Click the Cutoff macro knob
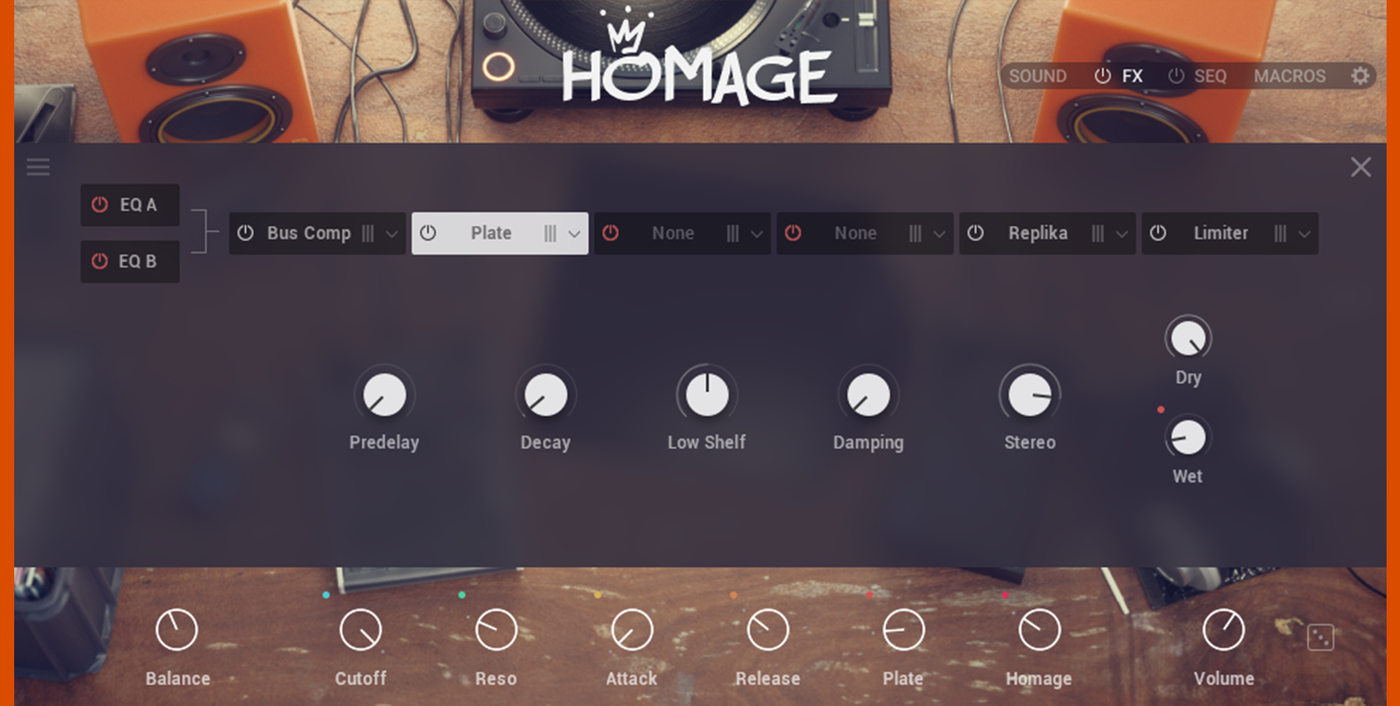Image resolution: width=1400 pixels, height=706 pixels. [360, 630]
